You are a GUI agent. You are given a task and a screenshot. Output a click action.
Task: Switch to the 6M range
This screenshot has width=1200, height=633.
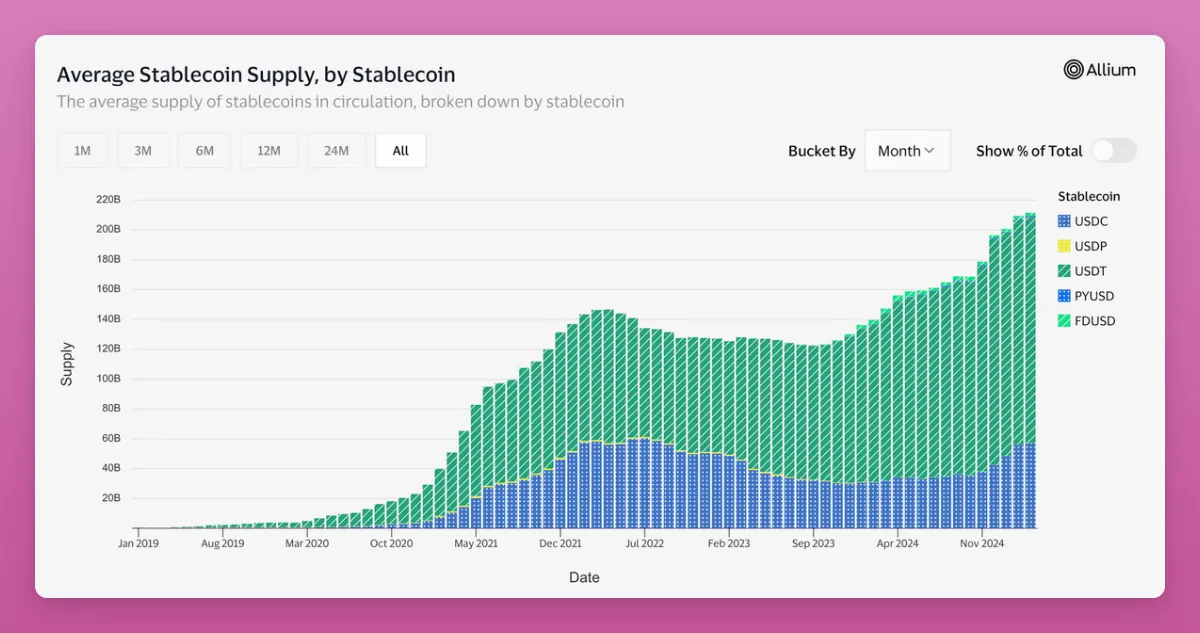tap(204, 151)
